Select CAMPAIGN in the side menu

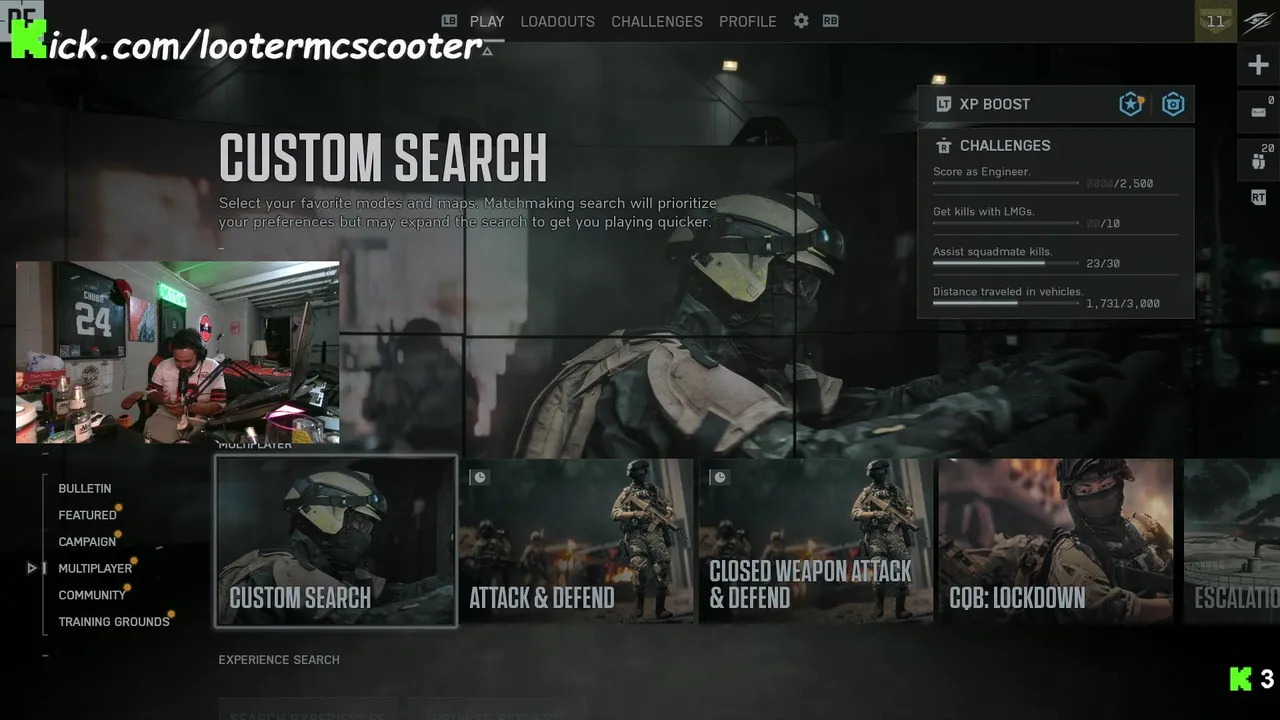tap(87, 541)
